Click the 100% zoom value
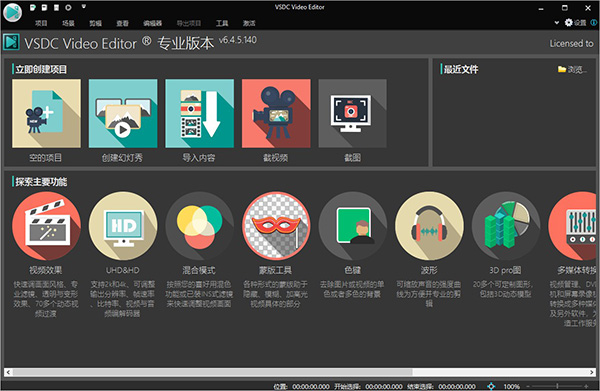Viewport: 600px width, 391px height. [511, 386]
